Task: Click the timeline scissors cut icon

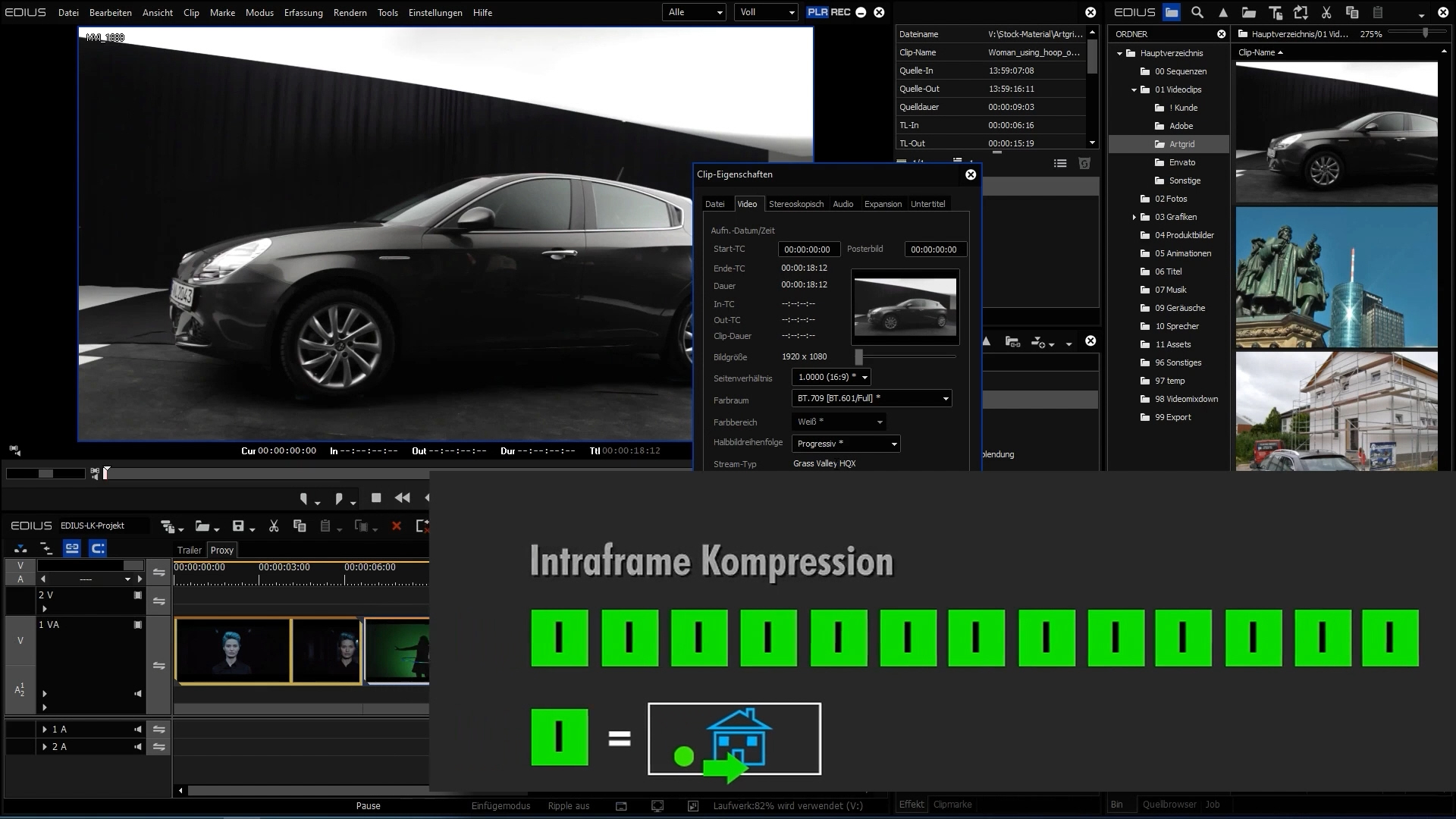Action: tap(274, 526)
